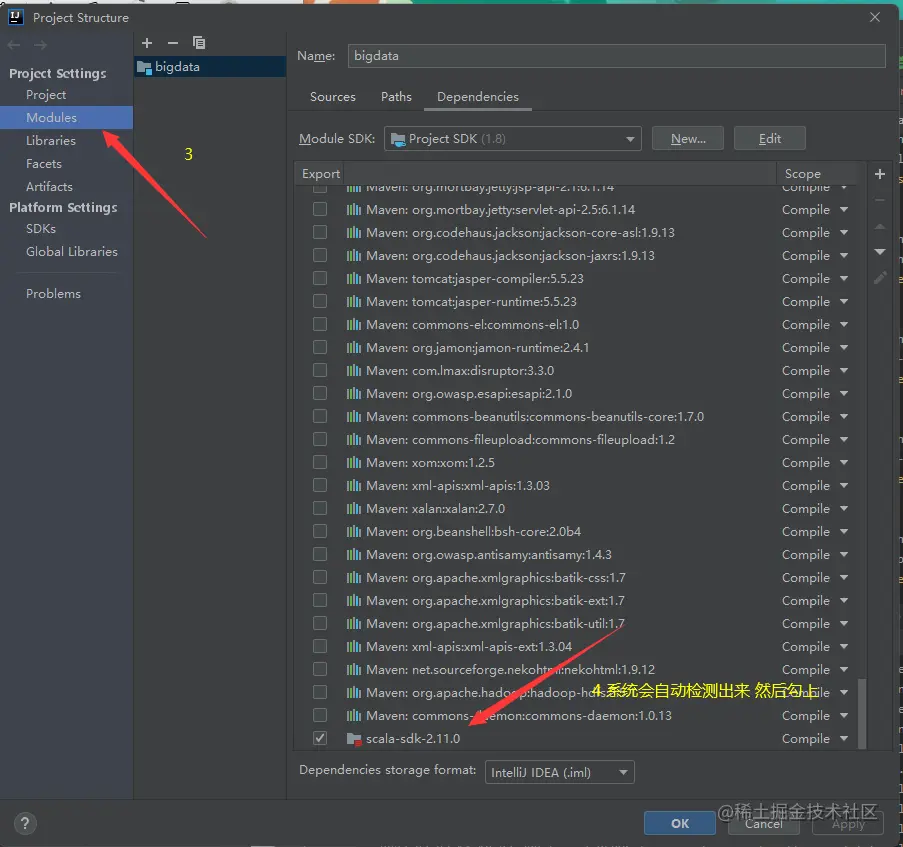This screenshot has width=903, height=847.
Task: Uncheck export for scala-sdk-2.11.0
Action: (320, 738)
